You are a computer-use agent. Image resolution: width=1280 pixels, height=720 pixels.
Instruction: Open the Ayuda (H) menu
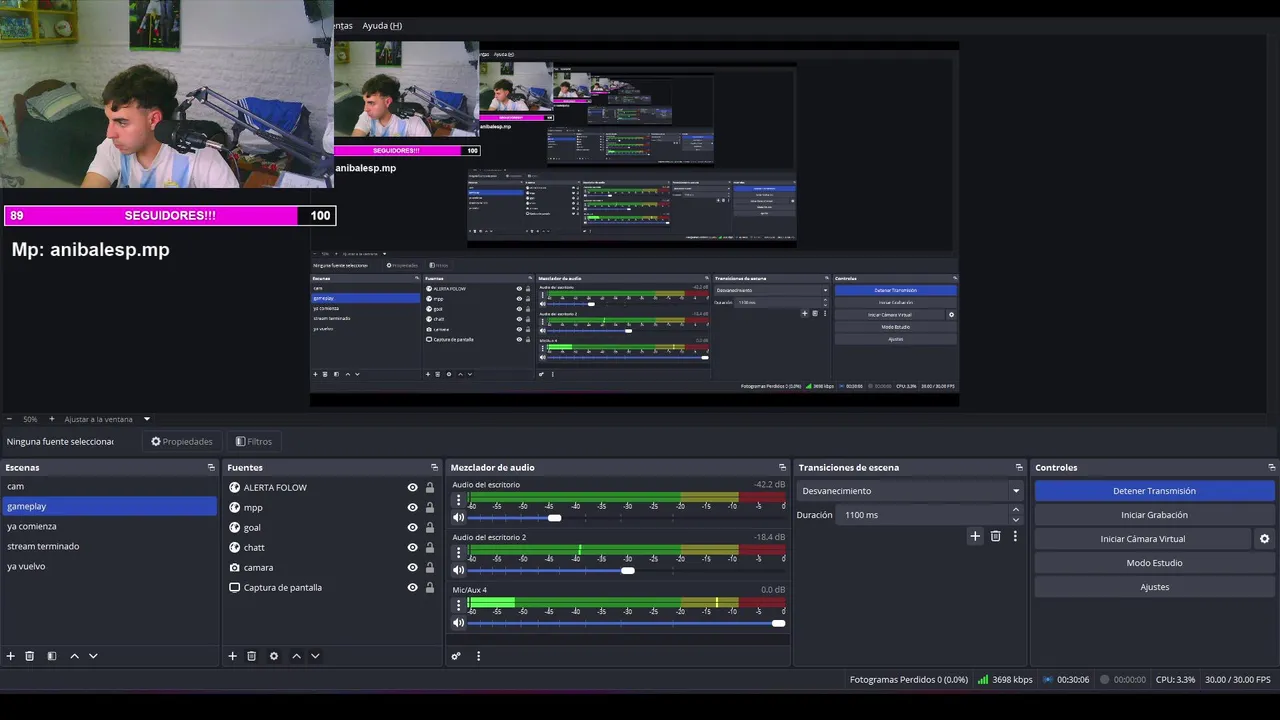click(x=382, y=25)
